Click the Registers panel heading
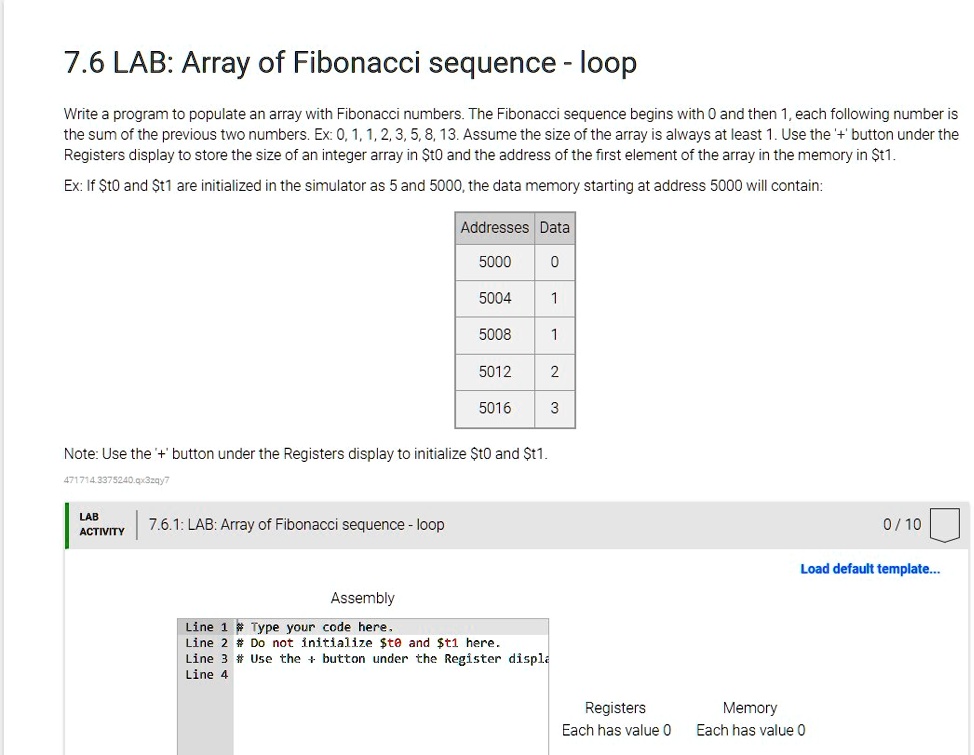The width and height of the screenshot is (974, 755). [615, 708]
